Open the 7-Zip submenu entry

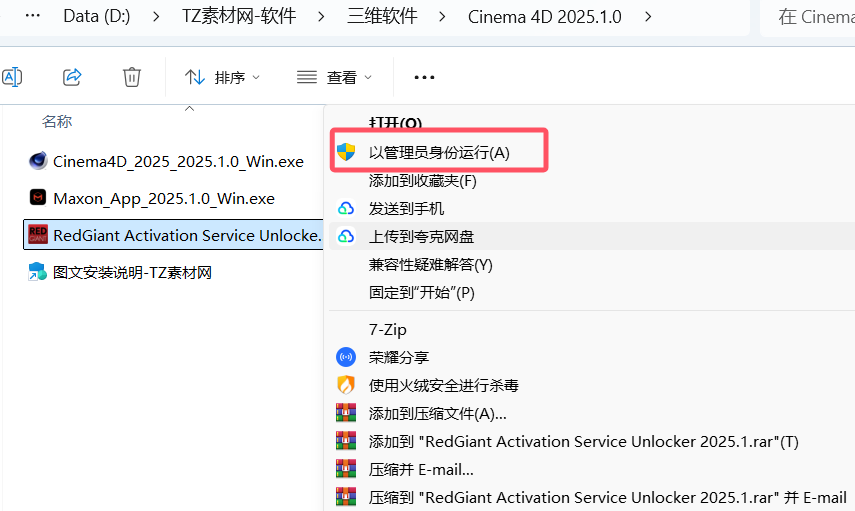[x=388, y=329]
